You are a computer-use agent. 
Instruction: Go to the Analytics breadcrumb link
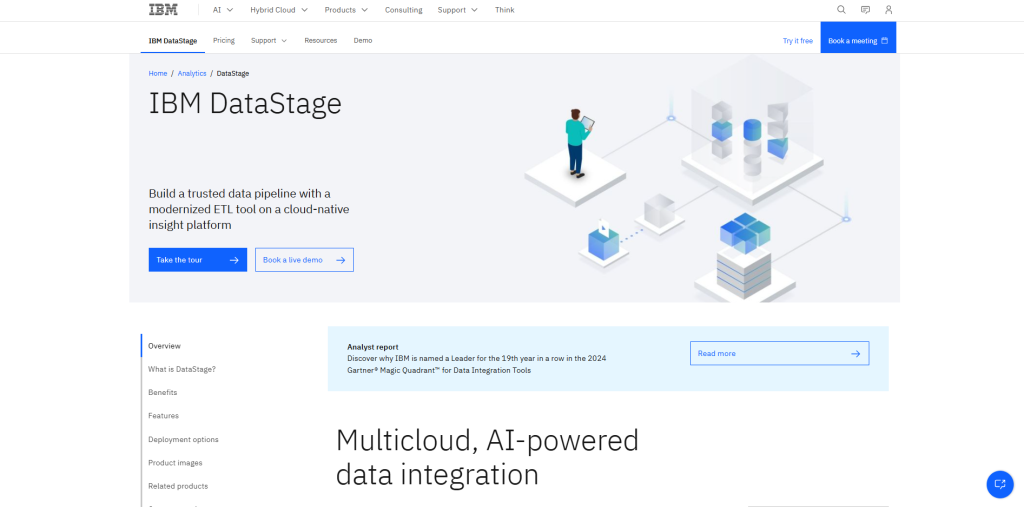point(192,73)
